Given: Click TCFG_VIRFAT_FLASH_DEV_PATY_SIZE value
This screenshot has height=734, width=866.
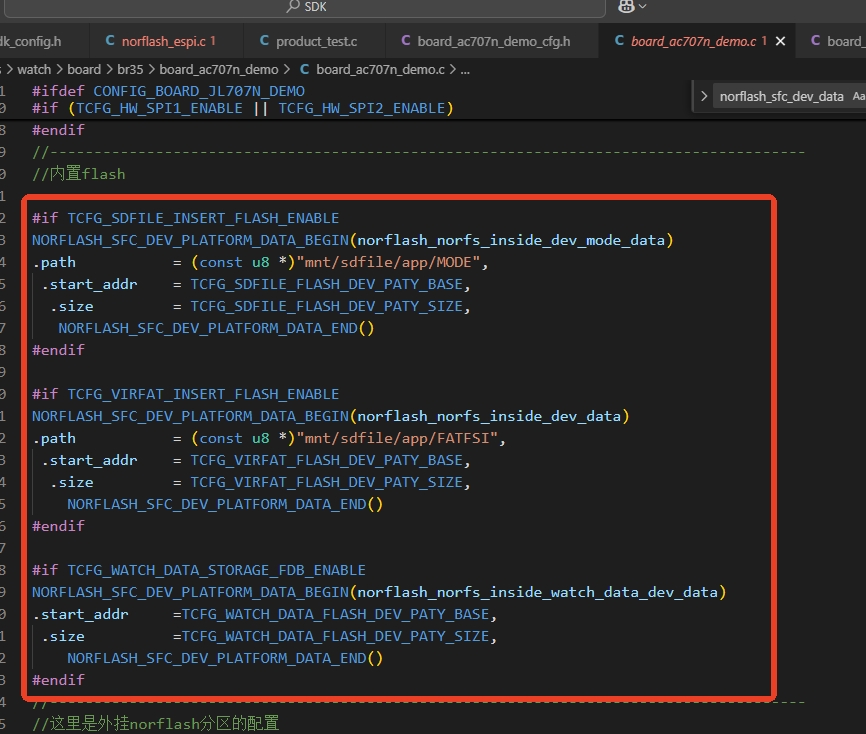Looking at the screenshot, I should pos(326,483).
